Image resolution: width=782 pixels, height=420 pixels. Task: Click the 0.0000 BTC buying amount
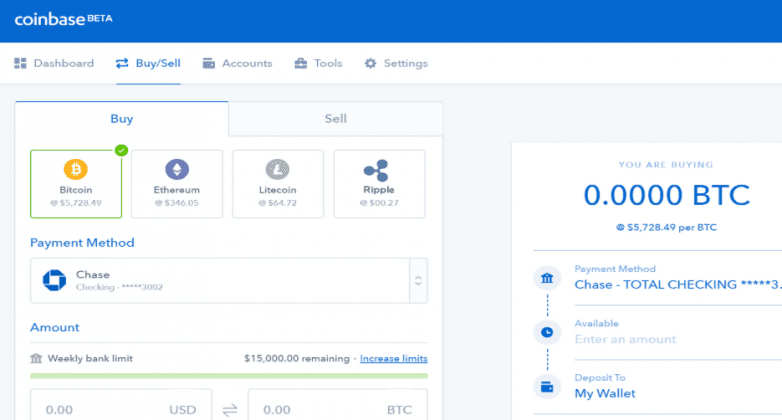coord(667,195)
